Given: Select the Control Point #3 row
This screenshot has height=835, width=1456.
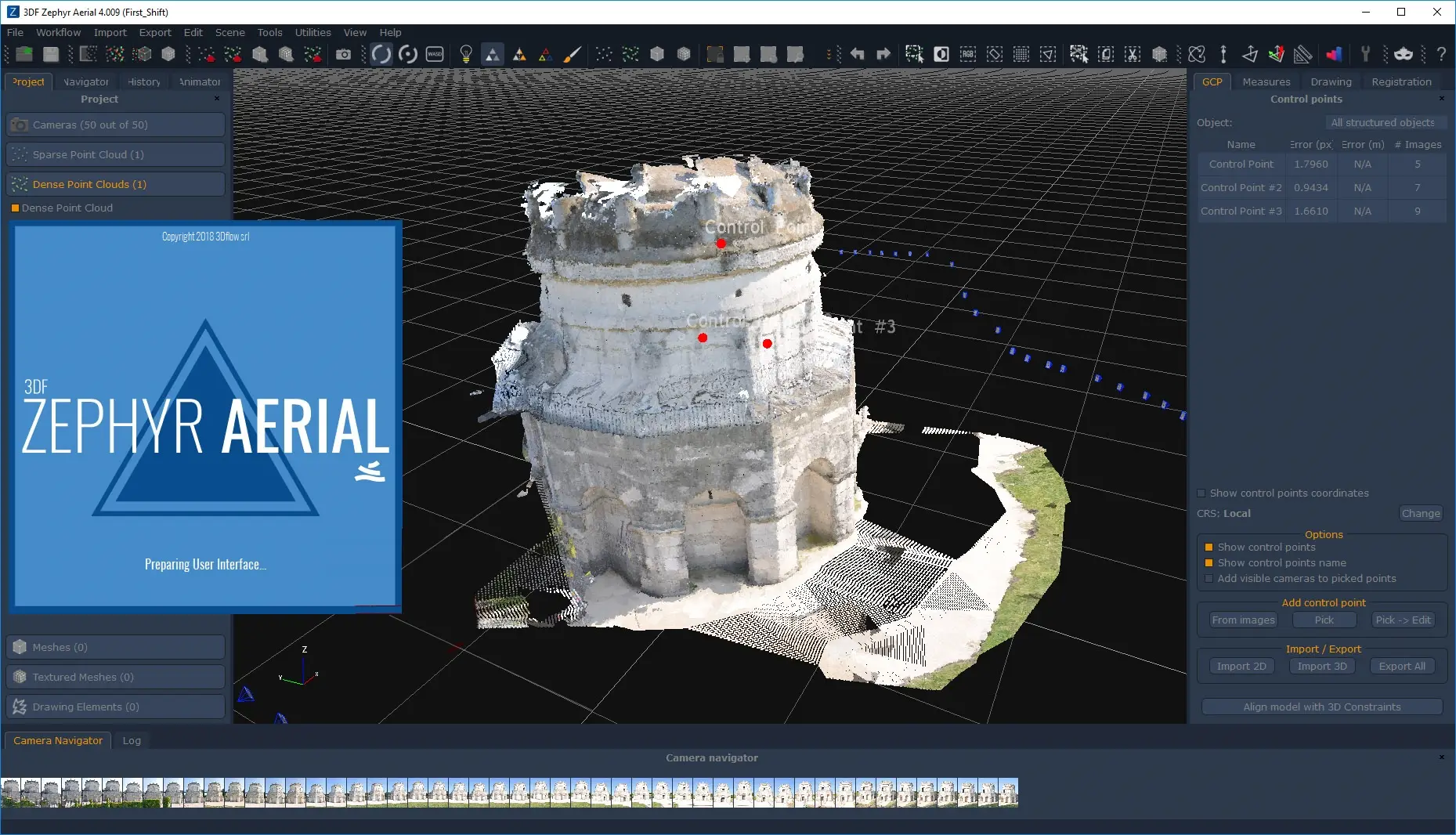Looking at the screenshot, I should click(x=1322, y=211).
